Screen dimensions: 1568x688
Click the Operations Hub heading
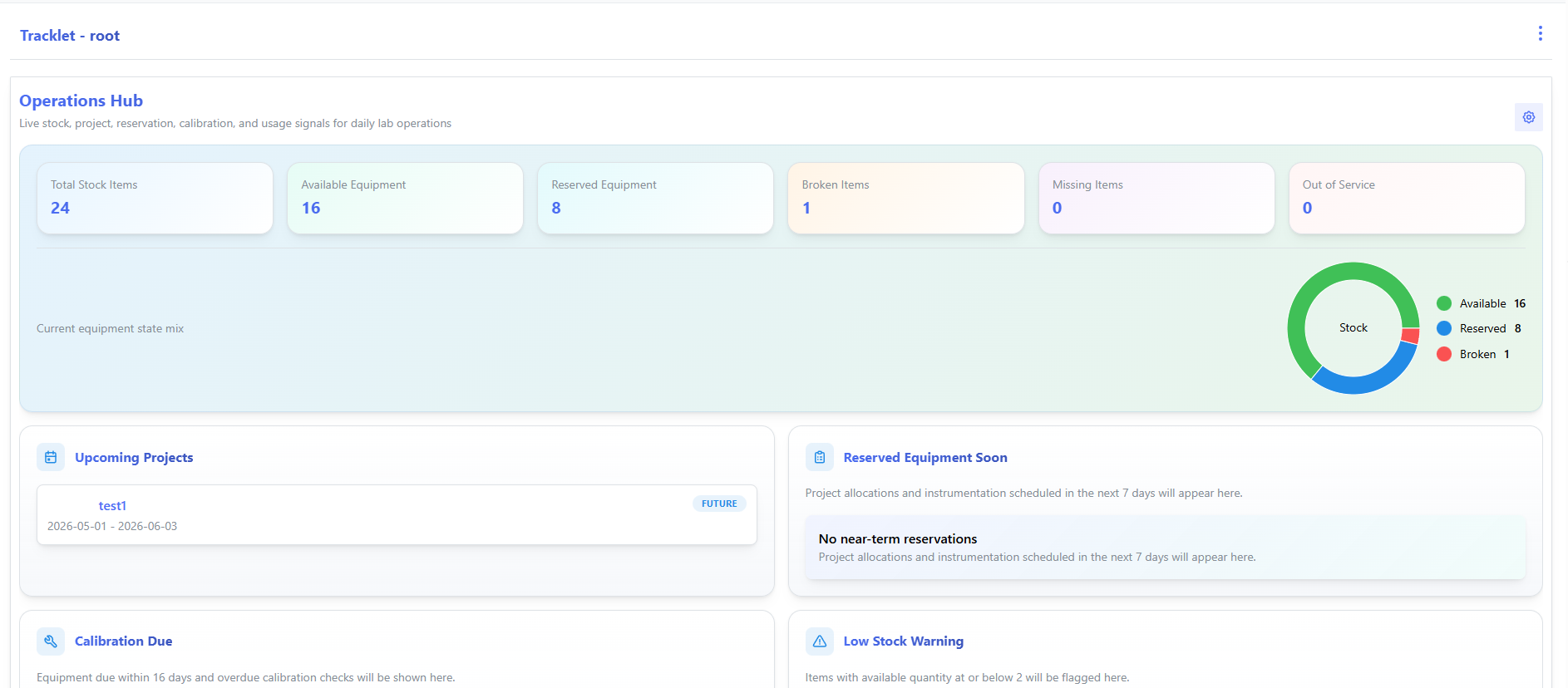(81, 101)
